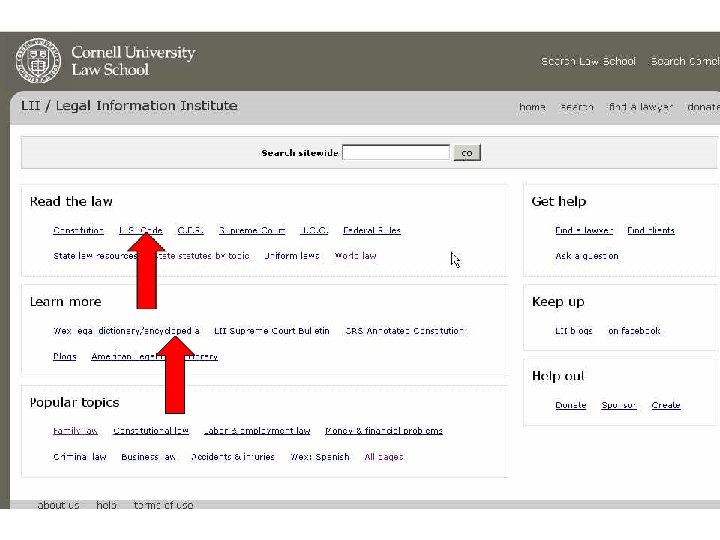Viewport: 720px width, 540px height.
Task: Open the Donate link under Help out
Action: pos(571,405)
